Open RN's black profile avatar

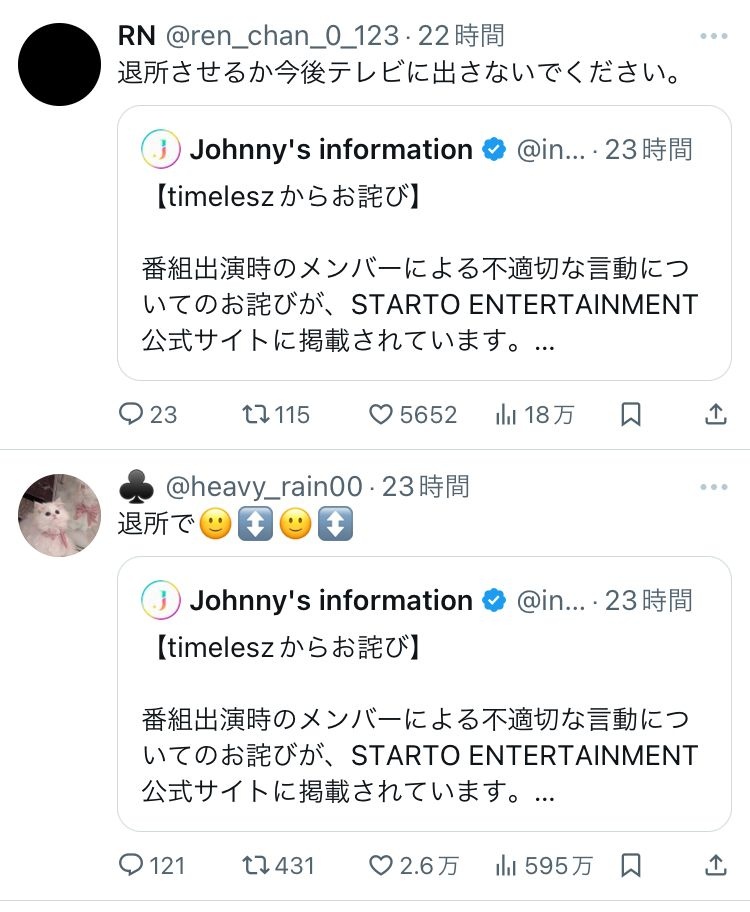click(x=60, y=65)
